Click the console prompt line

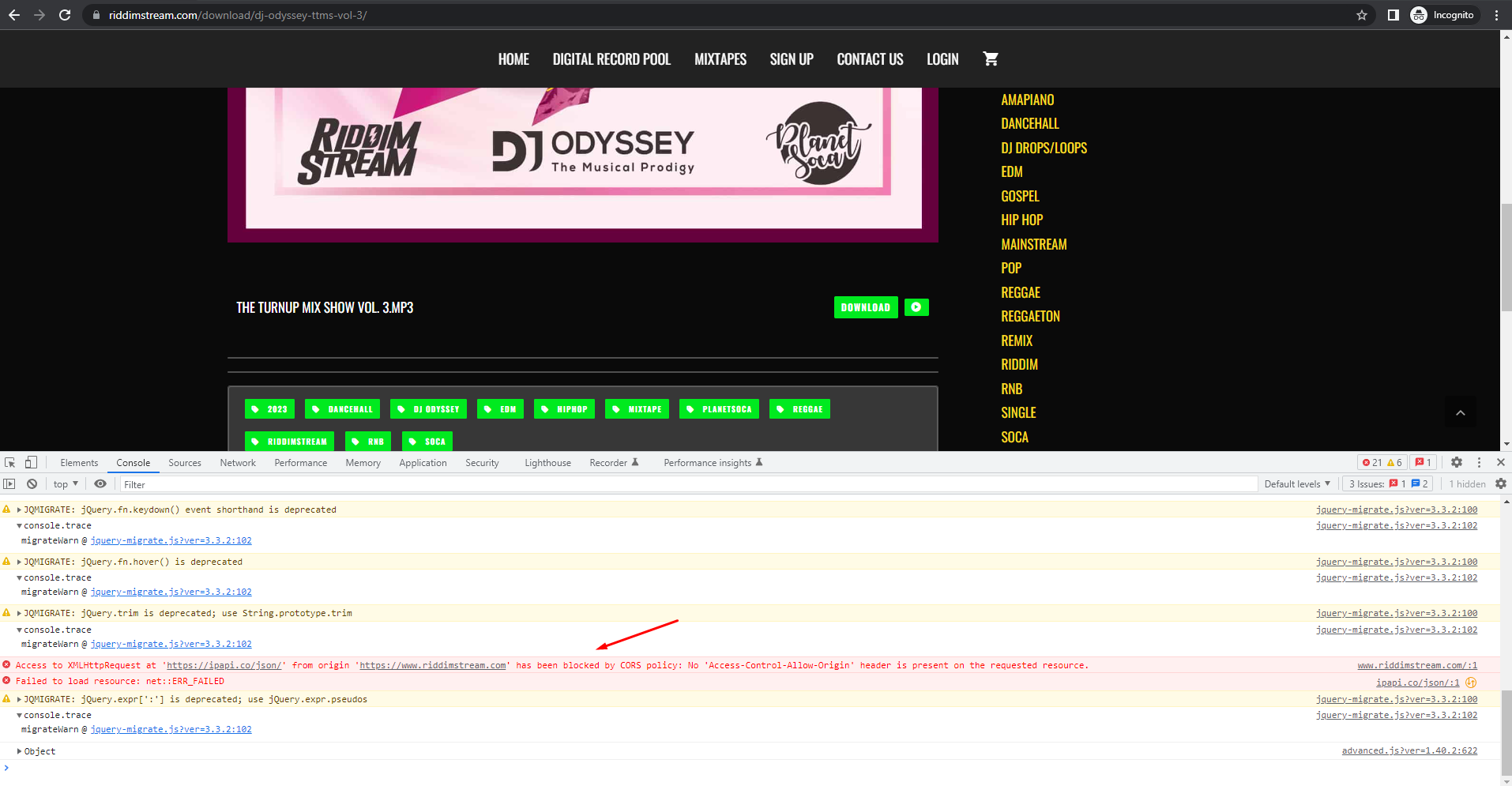pos(750,768)
